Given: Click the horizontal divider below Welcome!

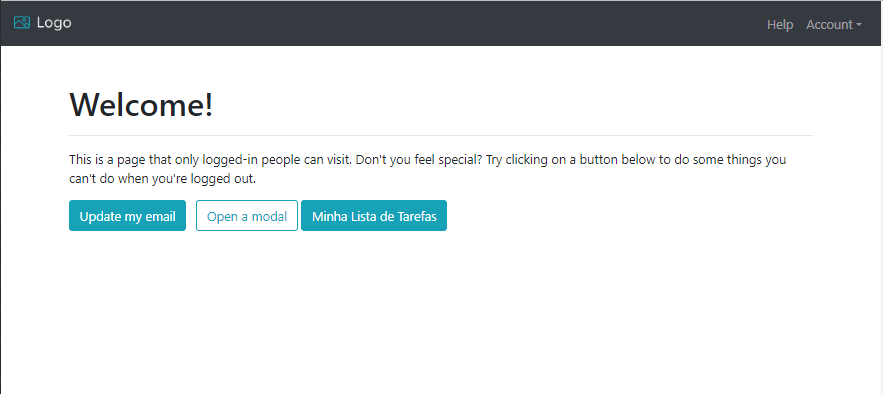Looking at the screenshot, I should (441, 136).
